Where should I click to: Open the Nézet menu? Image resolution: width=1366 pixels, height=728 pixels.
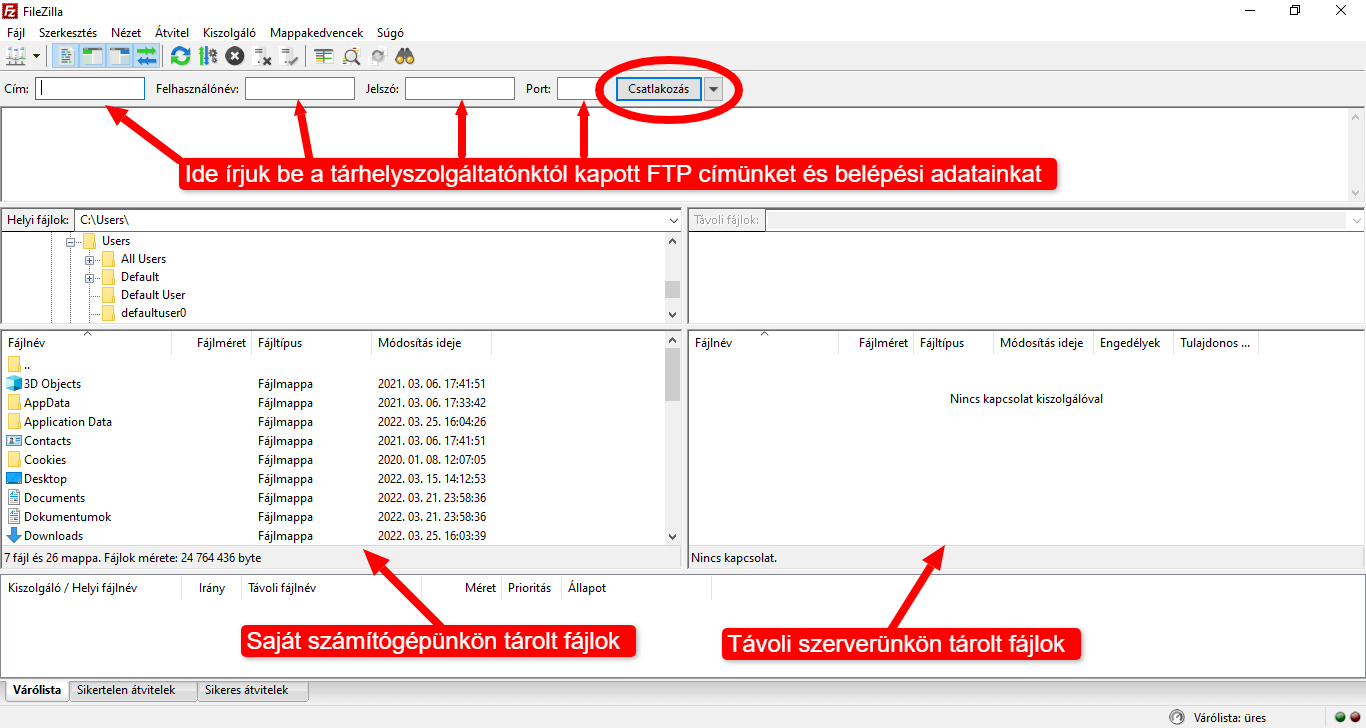pos(126,33)
